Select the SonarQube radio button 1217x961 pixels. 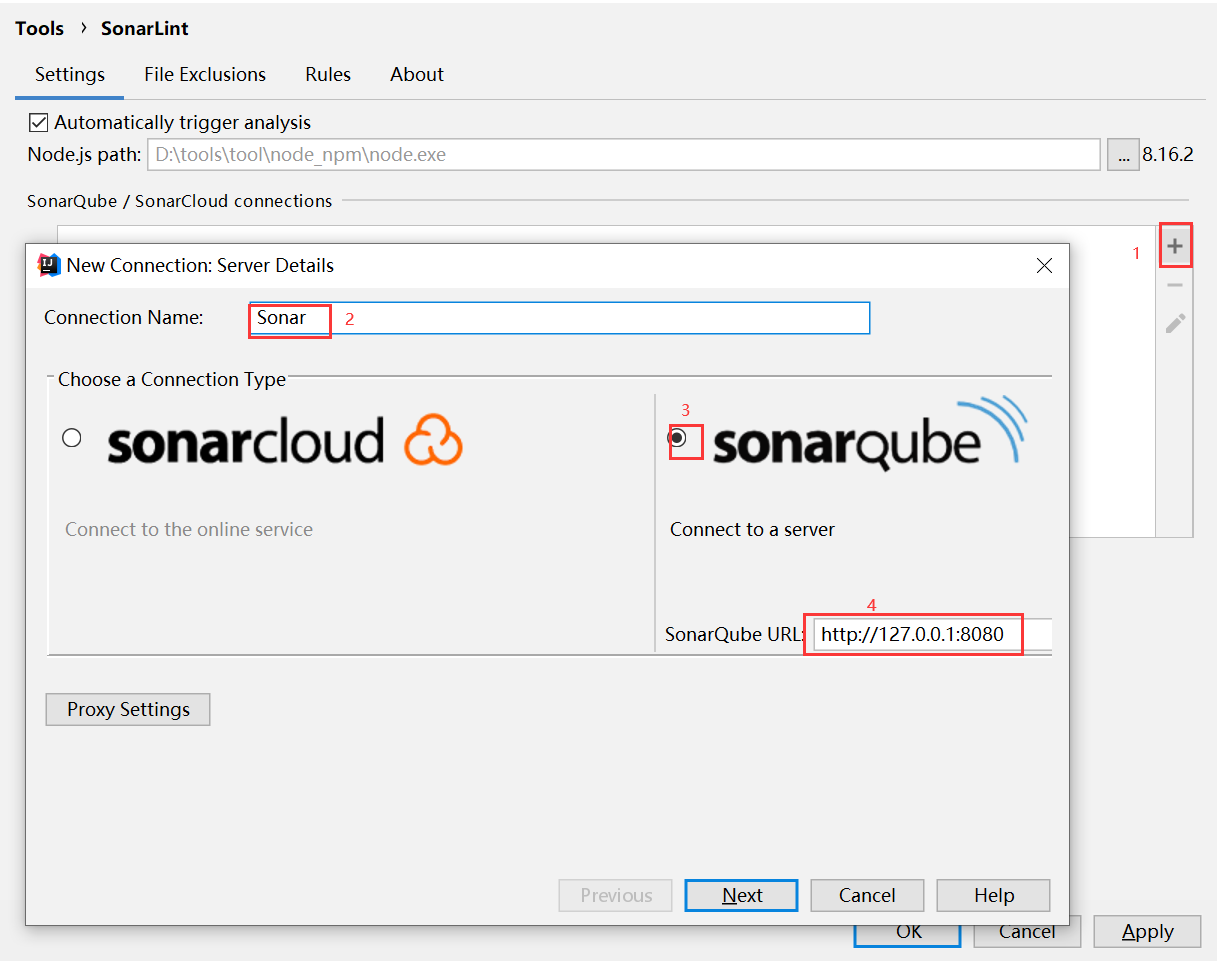coord(678,438)
